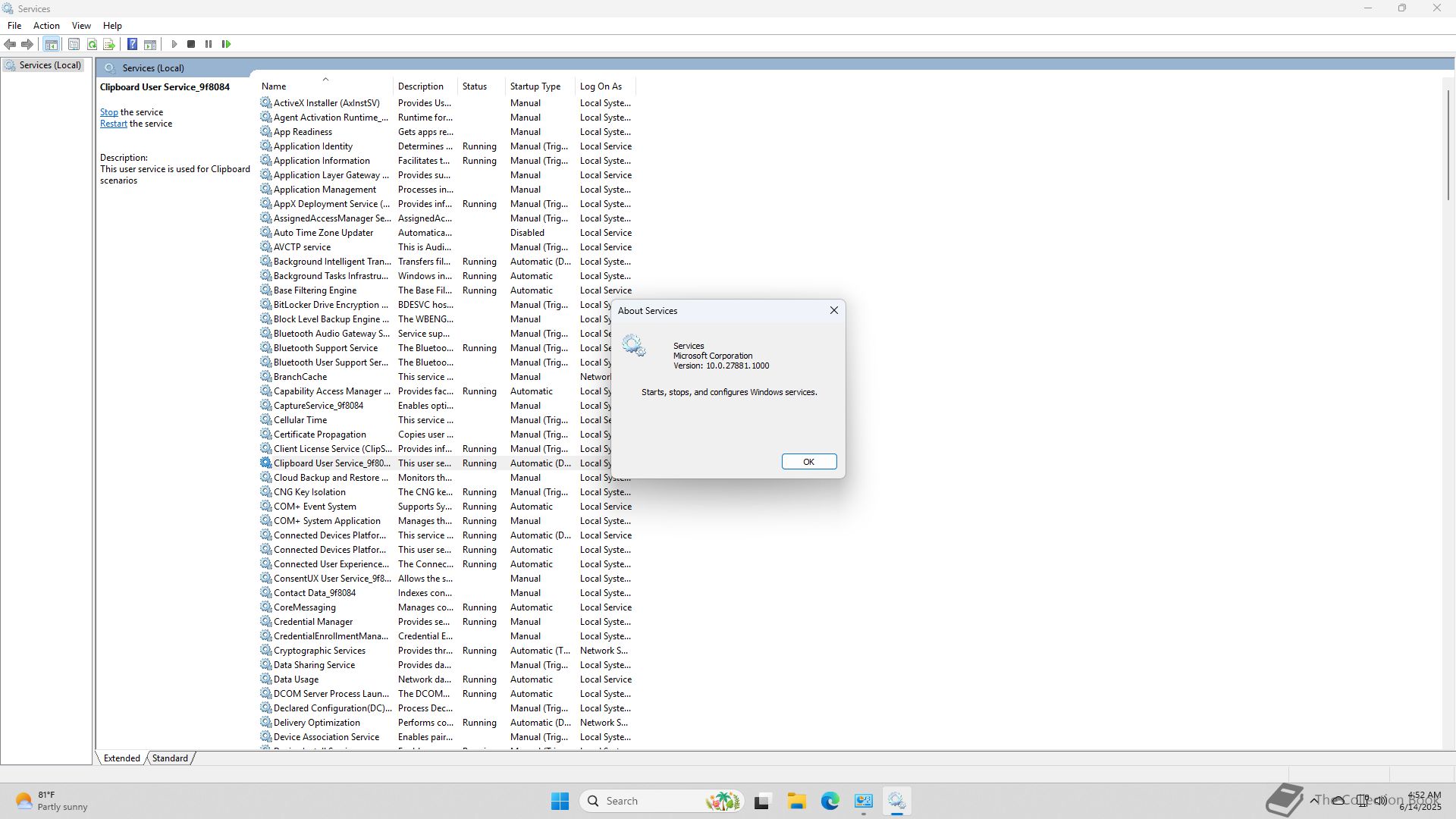1456x819 pixels.
Task: Click the Stop Service square toolbar icon
Action: click(x=191, y=44)
